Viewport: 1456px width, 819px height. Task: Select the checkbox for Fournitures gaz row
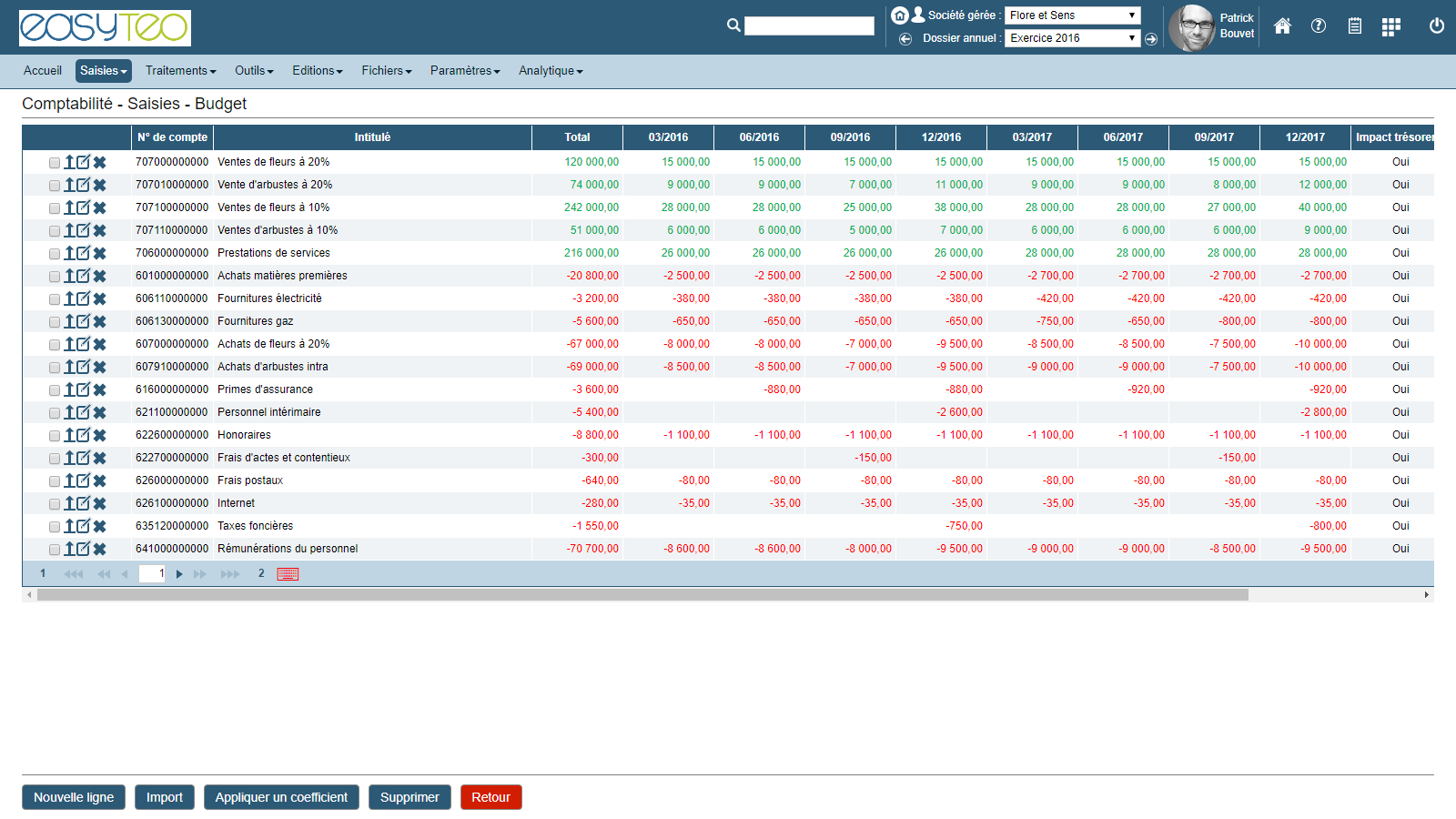pos(55,322)
